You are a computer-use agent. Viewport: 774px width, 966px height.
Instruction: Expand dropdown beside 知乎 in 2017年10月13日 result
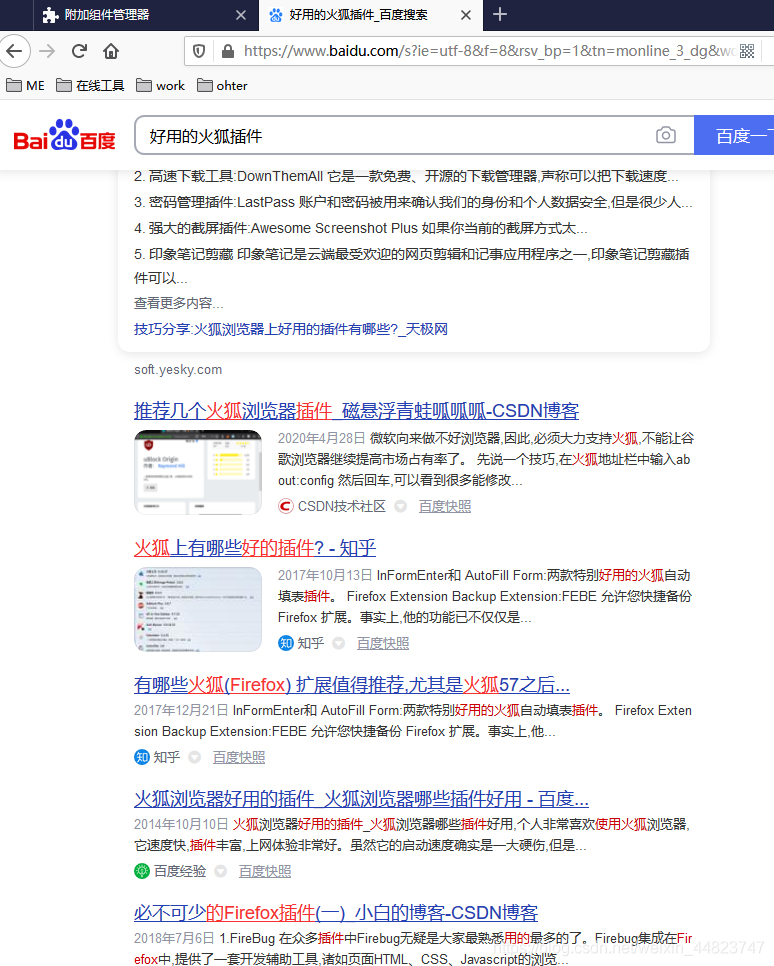[338, 643]
